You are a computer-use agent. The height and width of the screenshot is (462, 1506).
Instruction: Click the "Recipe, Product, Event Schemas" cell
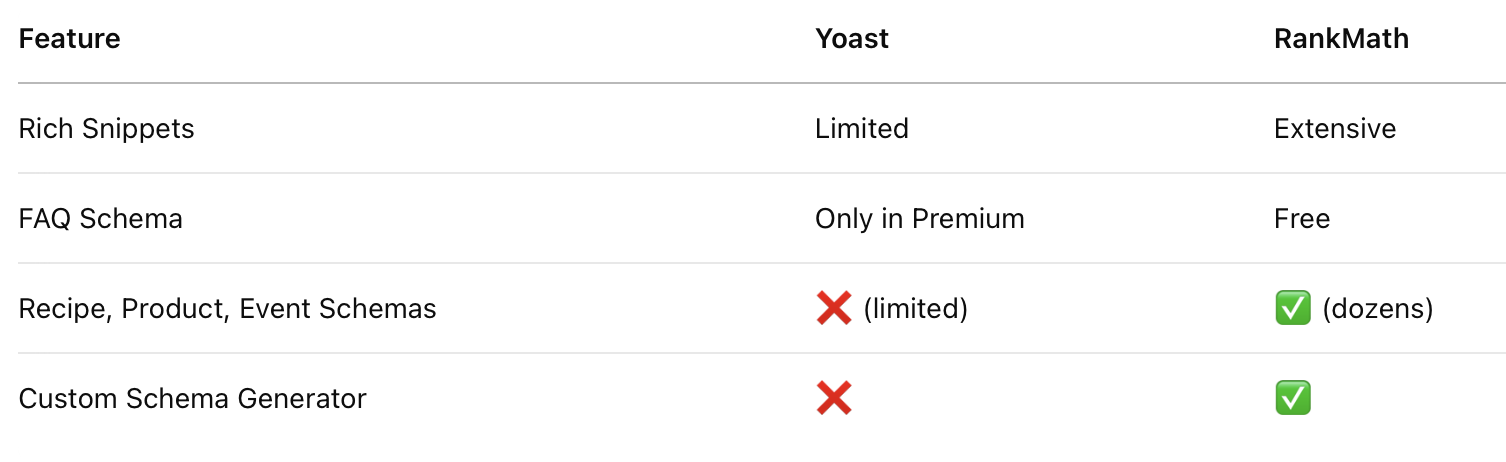coord(228,309)
